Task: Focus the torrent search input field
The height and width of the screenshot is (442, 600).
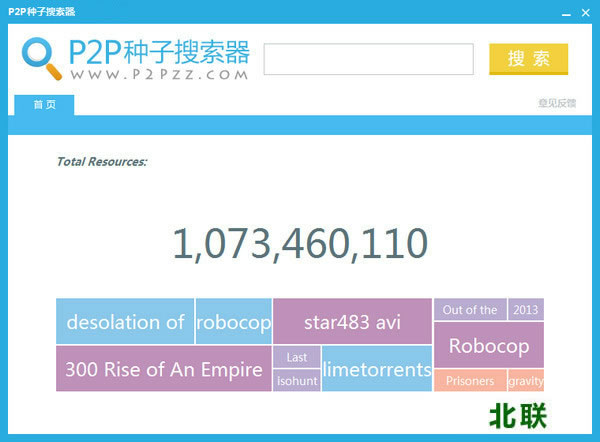Action: (x=368, y=59)
